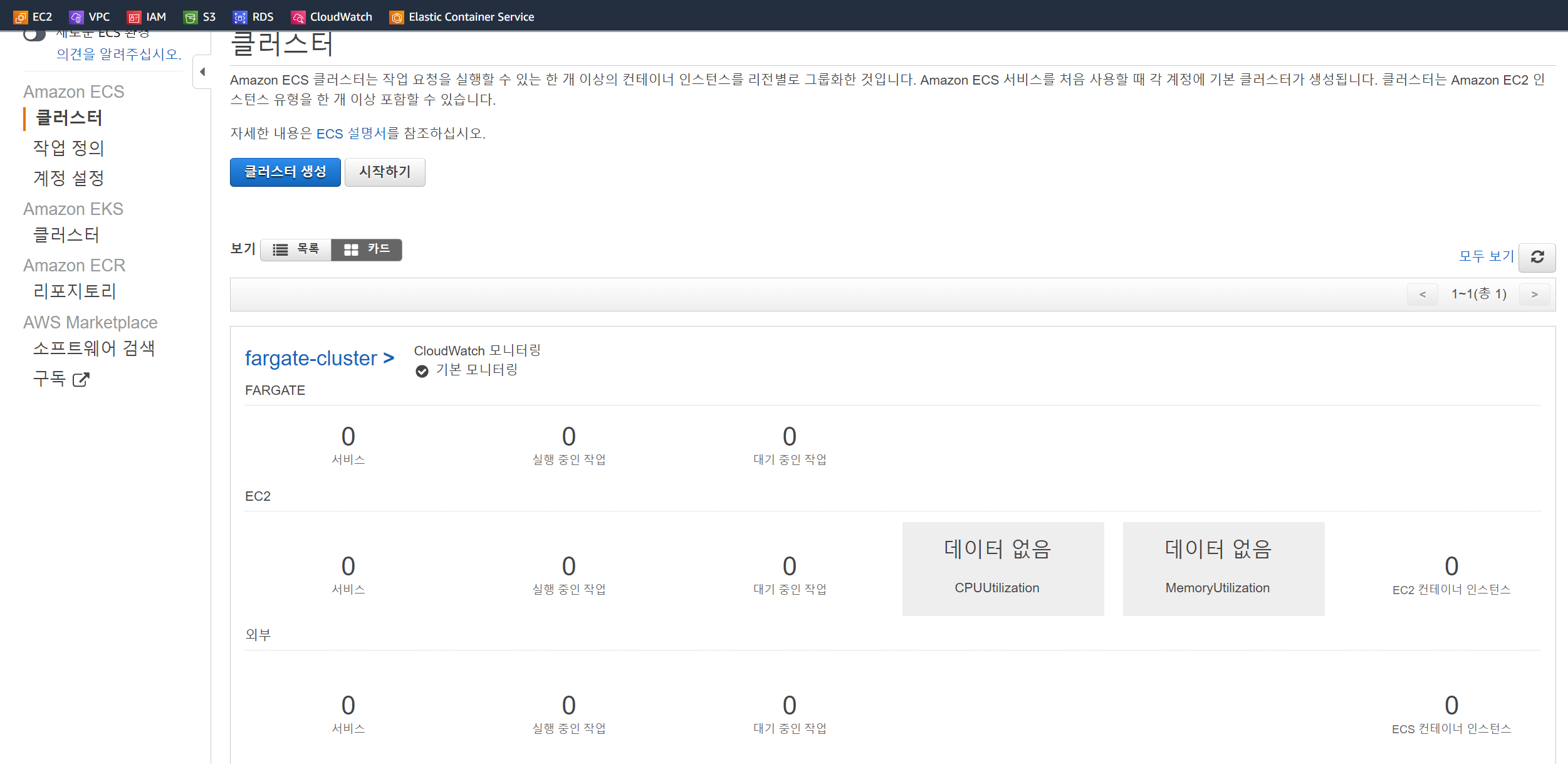Click the refresh icon button
The height and width of the screenshot is (764, 1568).
tap(1537, 257)
